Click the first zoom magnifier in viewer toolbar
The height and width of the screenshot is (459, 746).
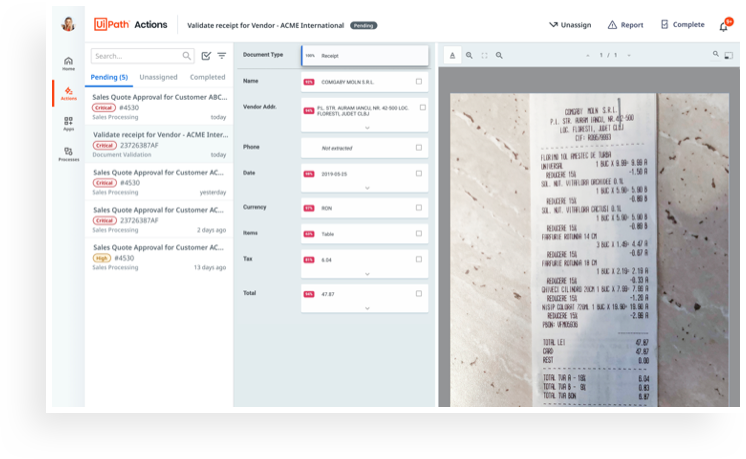coord(469,55)
